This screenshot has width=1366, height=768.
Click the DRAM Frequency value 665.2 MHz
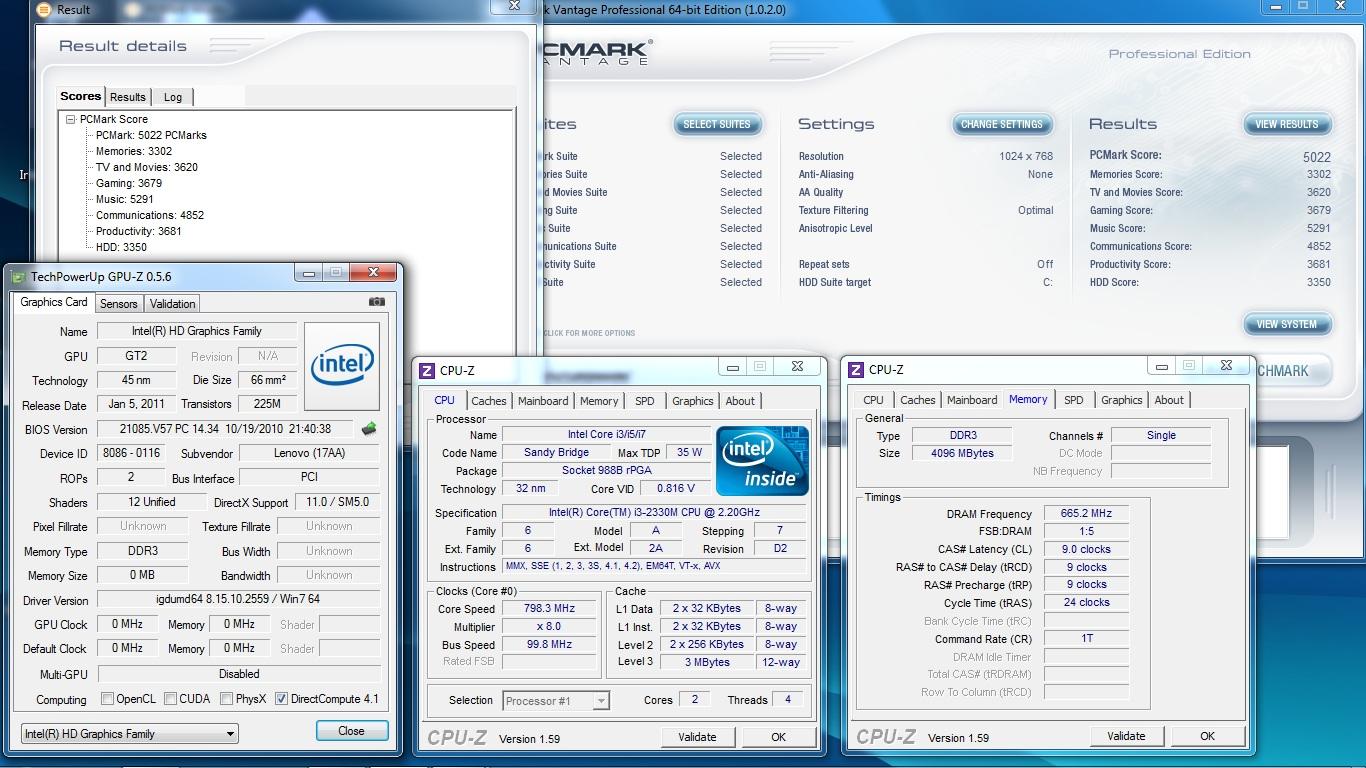pos(1086,513)
